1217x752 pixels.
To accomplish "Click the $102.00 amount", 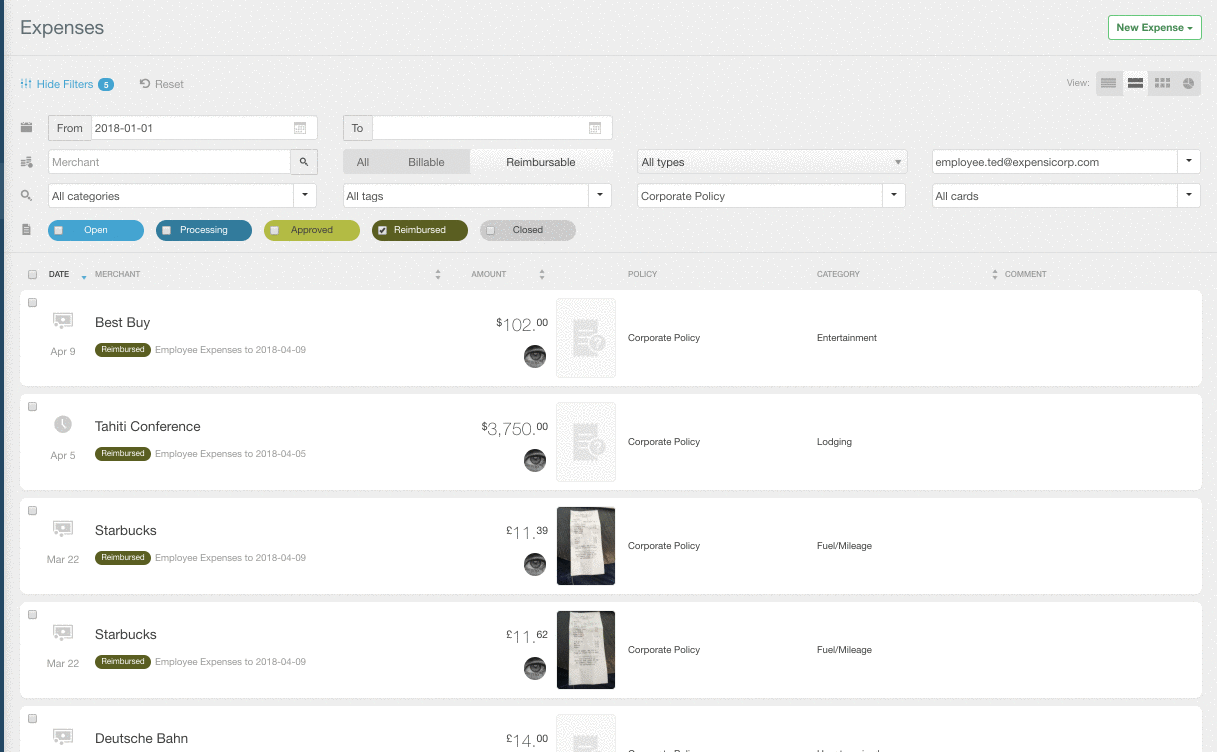I will tap(522, 323).
